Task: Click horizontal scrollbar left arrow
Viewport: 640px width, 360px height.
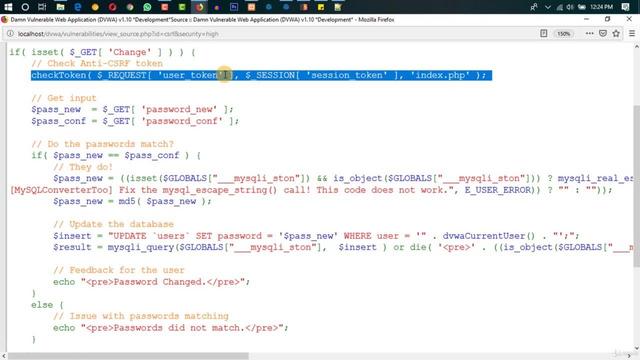Action: click(x=3, y=356)
